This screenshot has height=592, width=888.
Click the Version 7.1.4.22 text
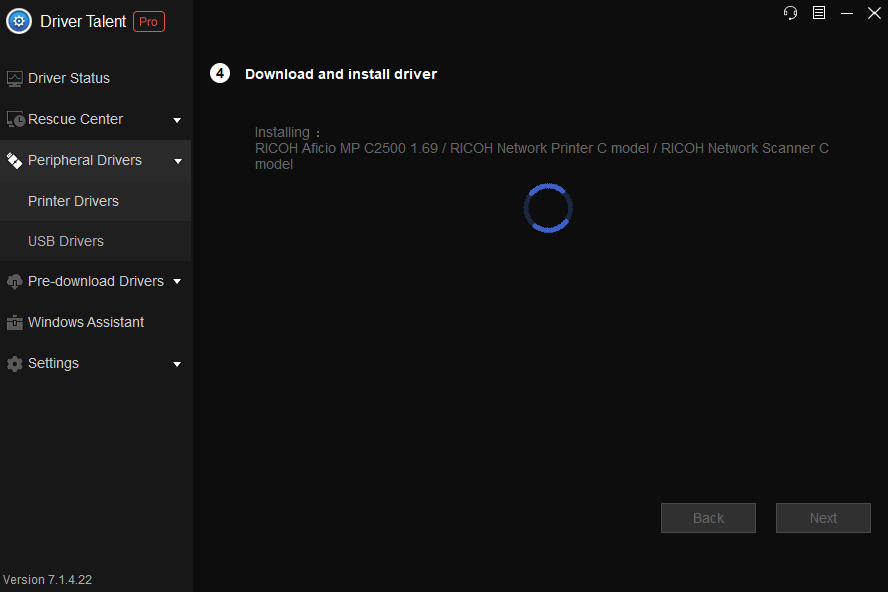point(48,580)
